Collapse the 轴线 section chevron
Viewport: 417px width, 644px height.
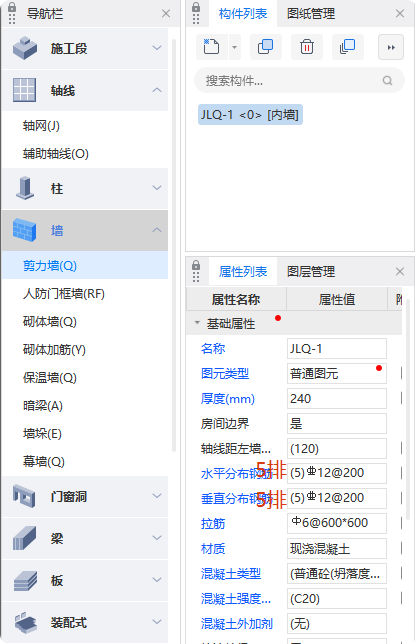coord(157,90)
